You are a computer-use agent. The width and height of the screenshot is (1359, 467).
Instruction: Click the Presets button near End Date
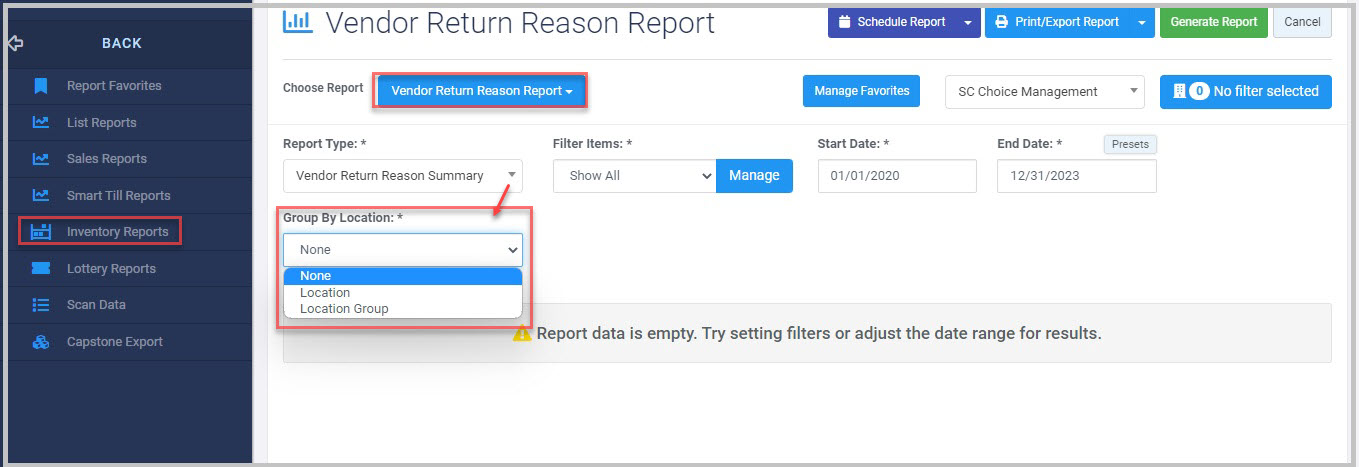(1130, 144)
